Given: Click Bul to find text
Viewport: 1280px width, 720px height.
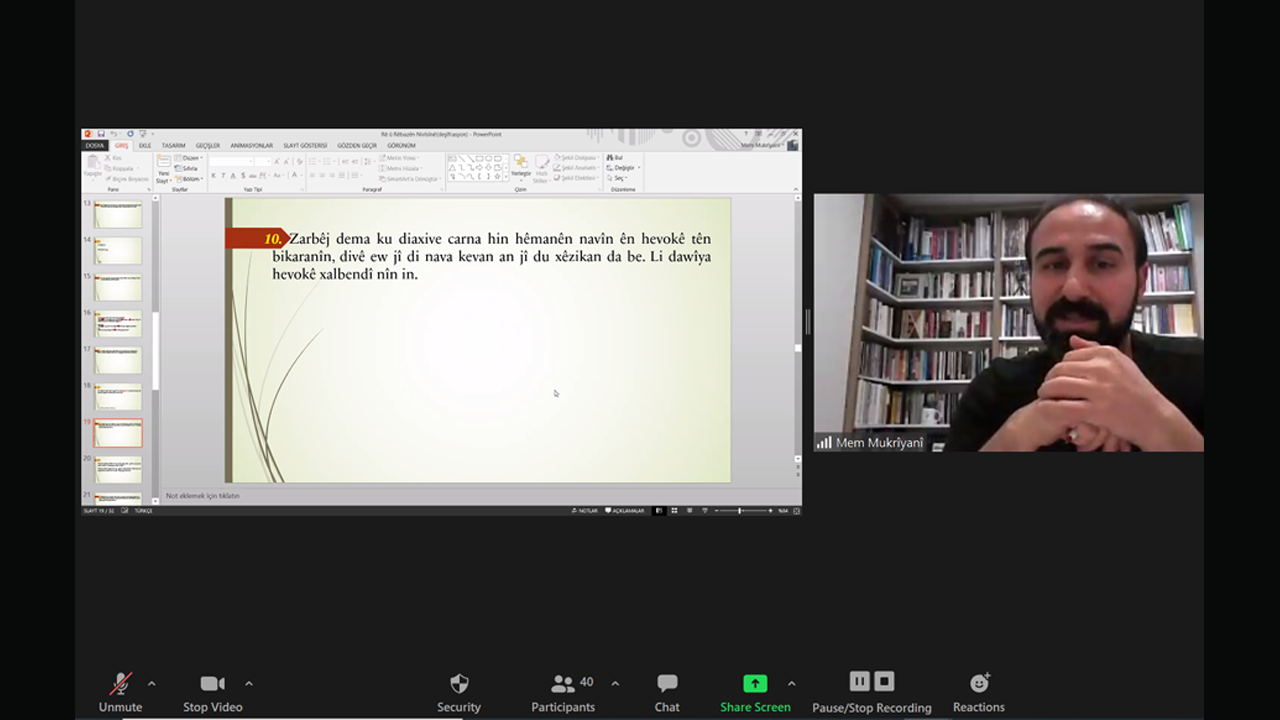Looking at the screenshot, I should (614, 158).
